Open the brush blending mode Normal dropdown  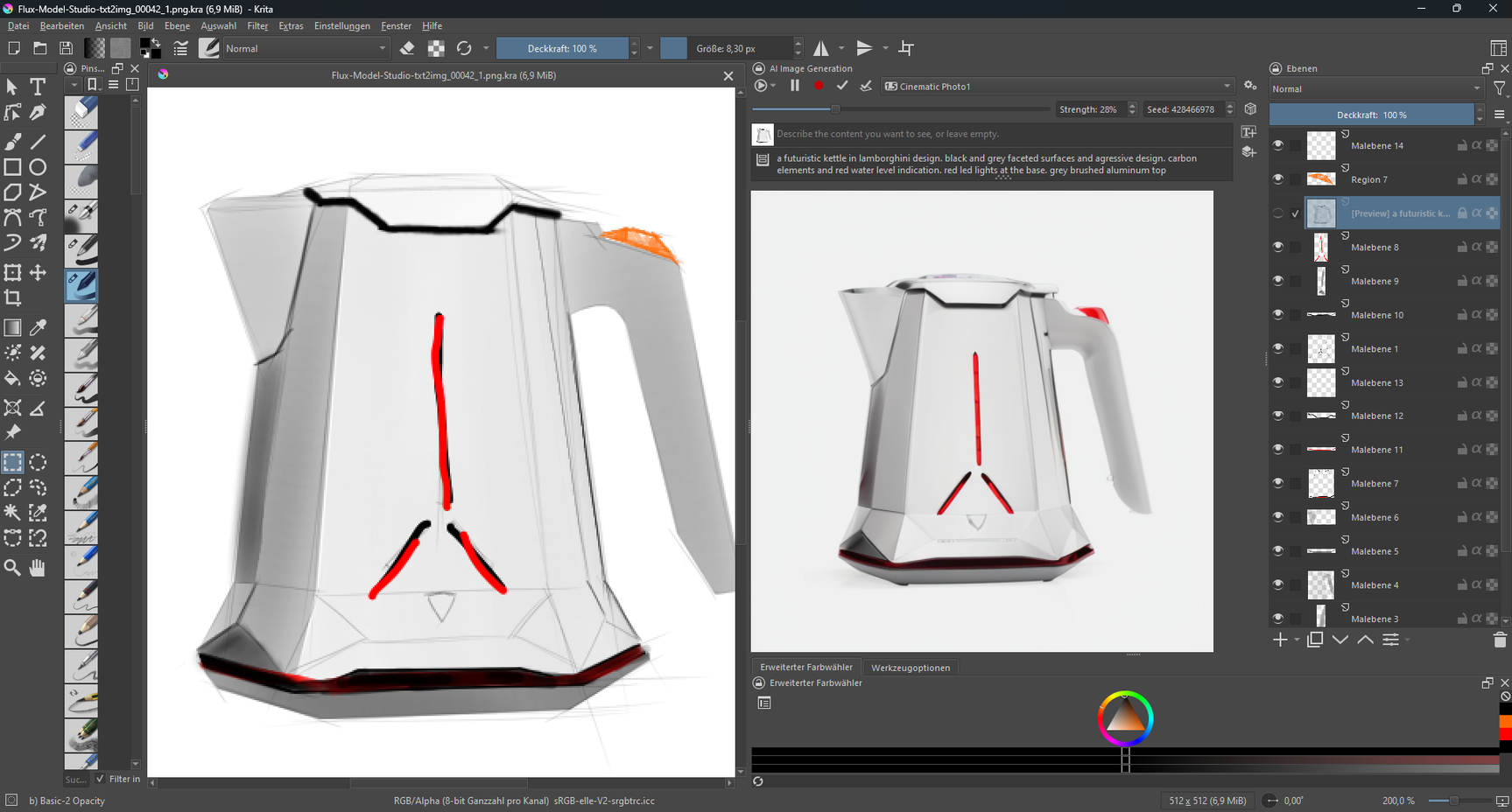[x=305, y=49]
